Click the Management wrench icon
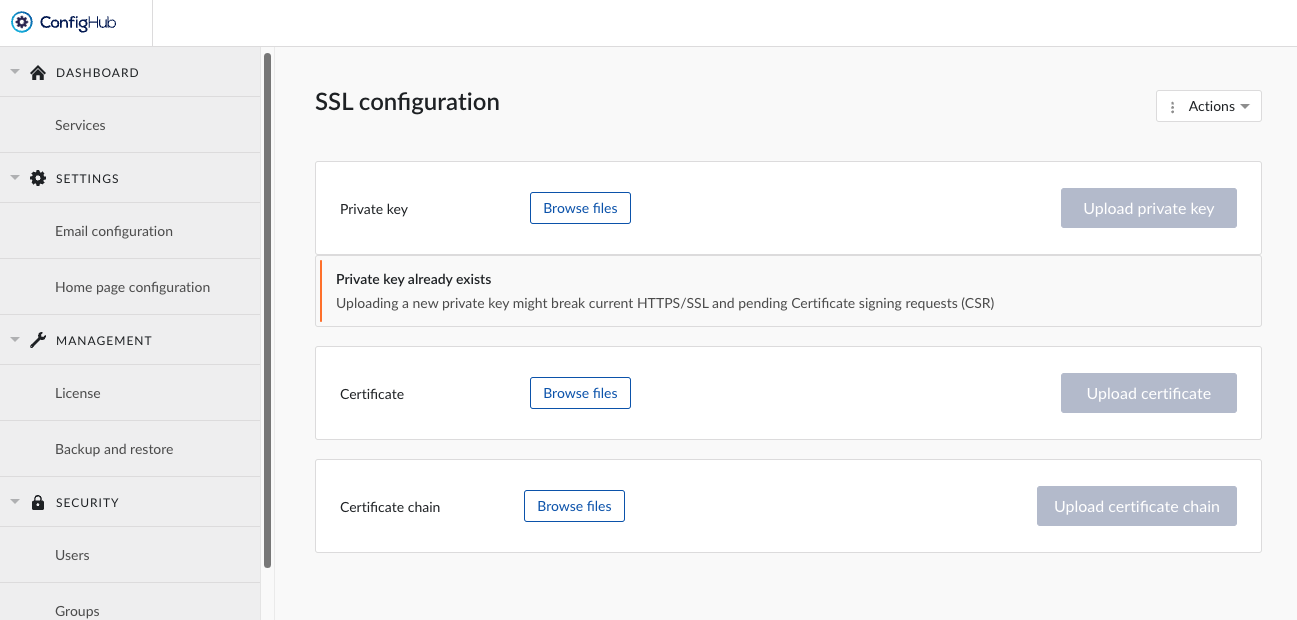The height and width of the screenshot is (620, 1297). 38,341
